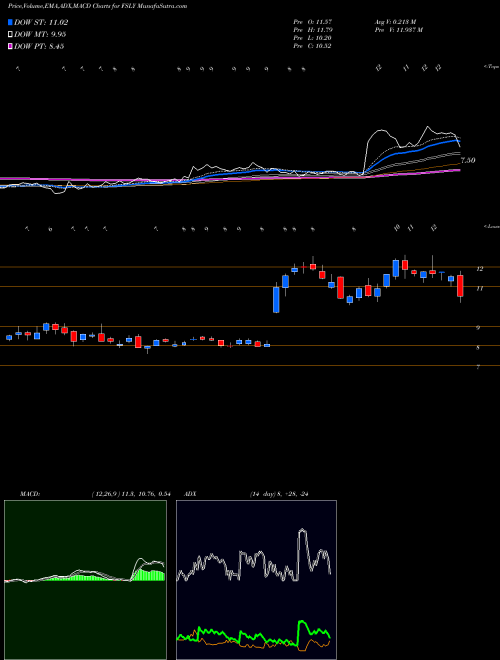Image resolution: width=500 pixels, height=660 pixels.
Task: Click the price axis label 9
Action: pyautogui.click(x=478, y=328)
